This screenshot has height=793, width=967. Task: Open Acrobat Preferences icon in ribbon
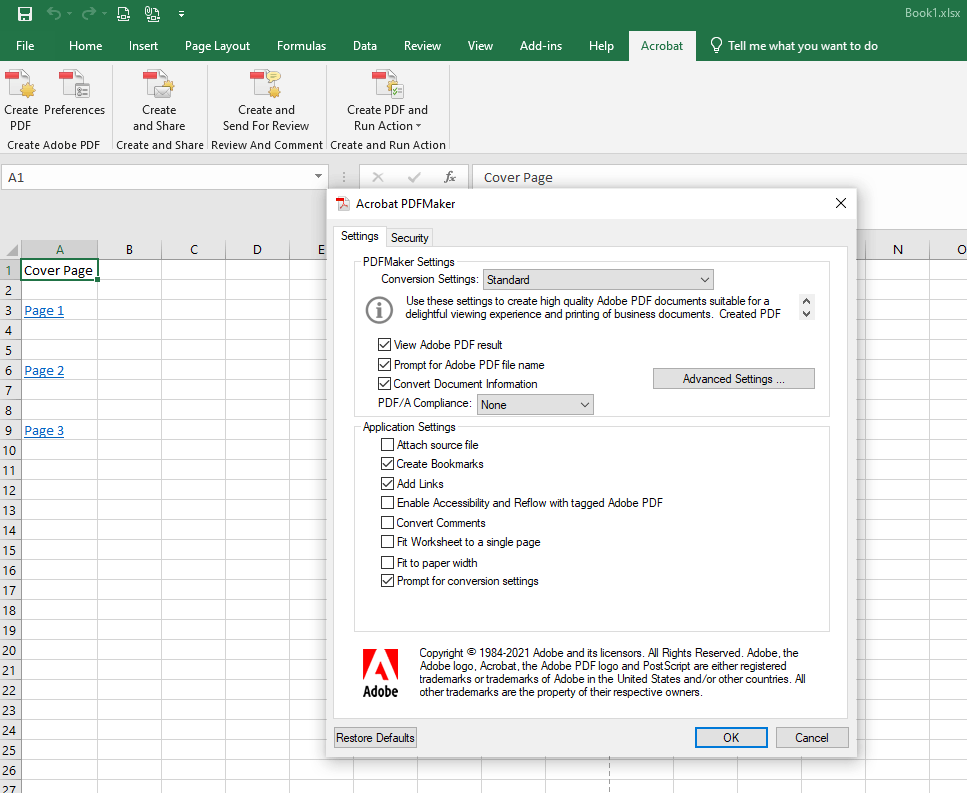74,85
